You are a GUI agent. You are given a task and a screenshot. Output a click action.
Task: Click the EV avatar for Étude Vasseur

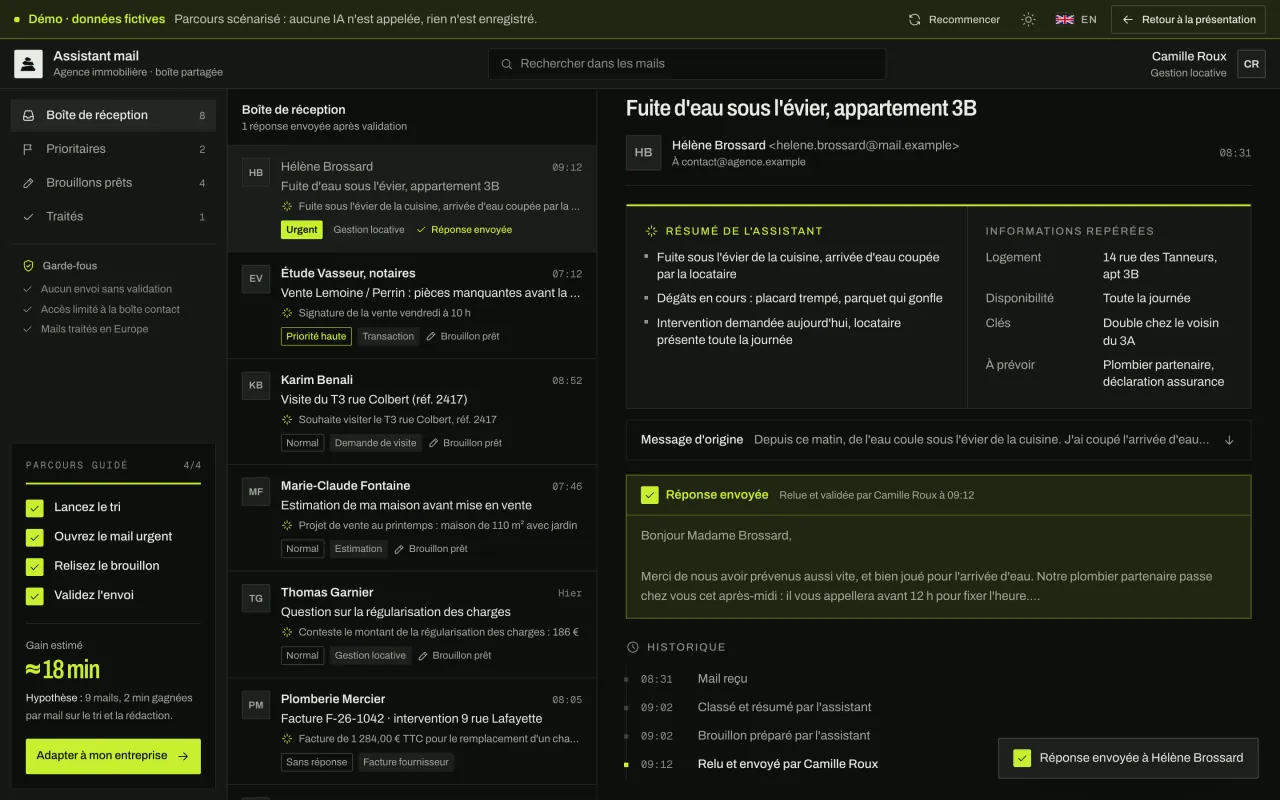click(x=256, y=279)
